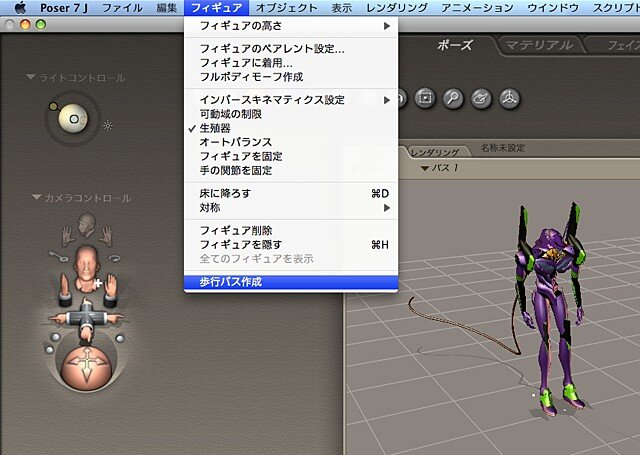This screenshot has height=455, width=640.
Task: Open the 対称 submenu
Action: (291, 208)
